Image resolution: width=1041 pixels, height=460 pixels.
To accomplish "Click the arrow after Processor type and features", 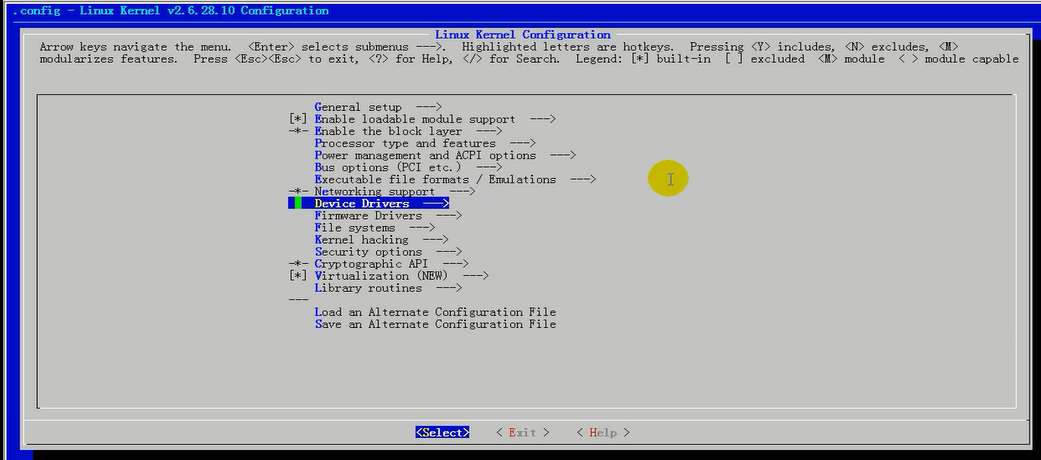I will [x=522, y=143].
